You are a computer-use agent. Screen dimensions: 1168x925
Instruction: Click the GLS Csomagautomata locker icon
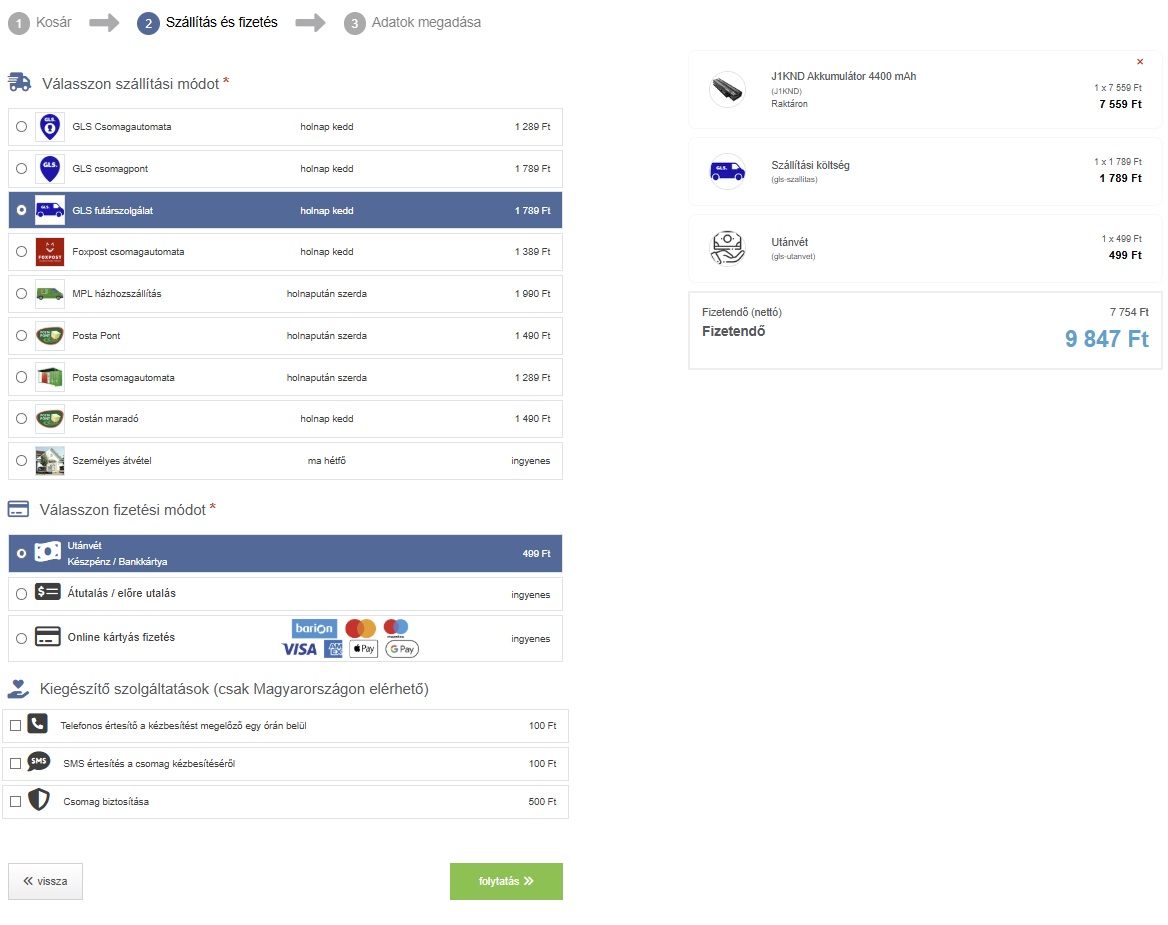pyautogui.click(x=50, y=127)
